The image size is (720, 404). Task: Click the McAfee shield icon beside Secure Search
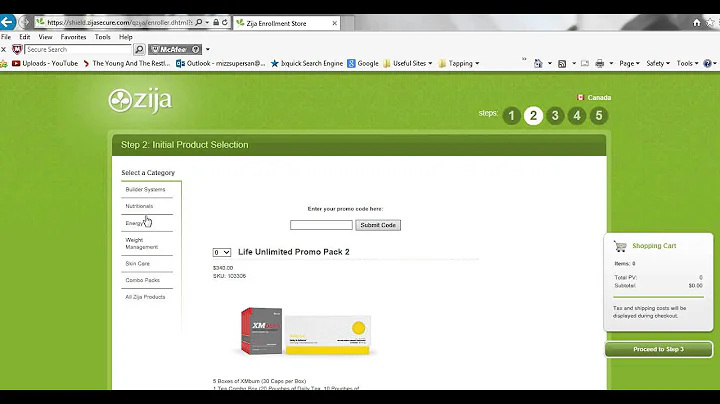[x=17, y=49]
